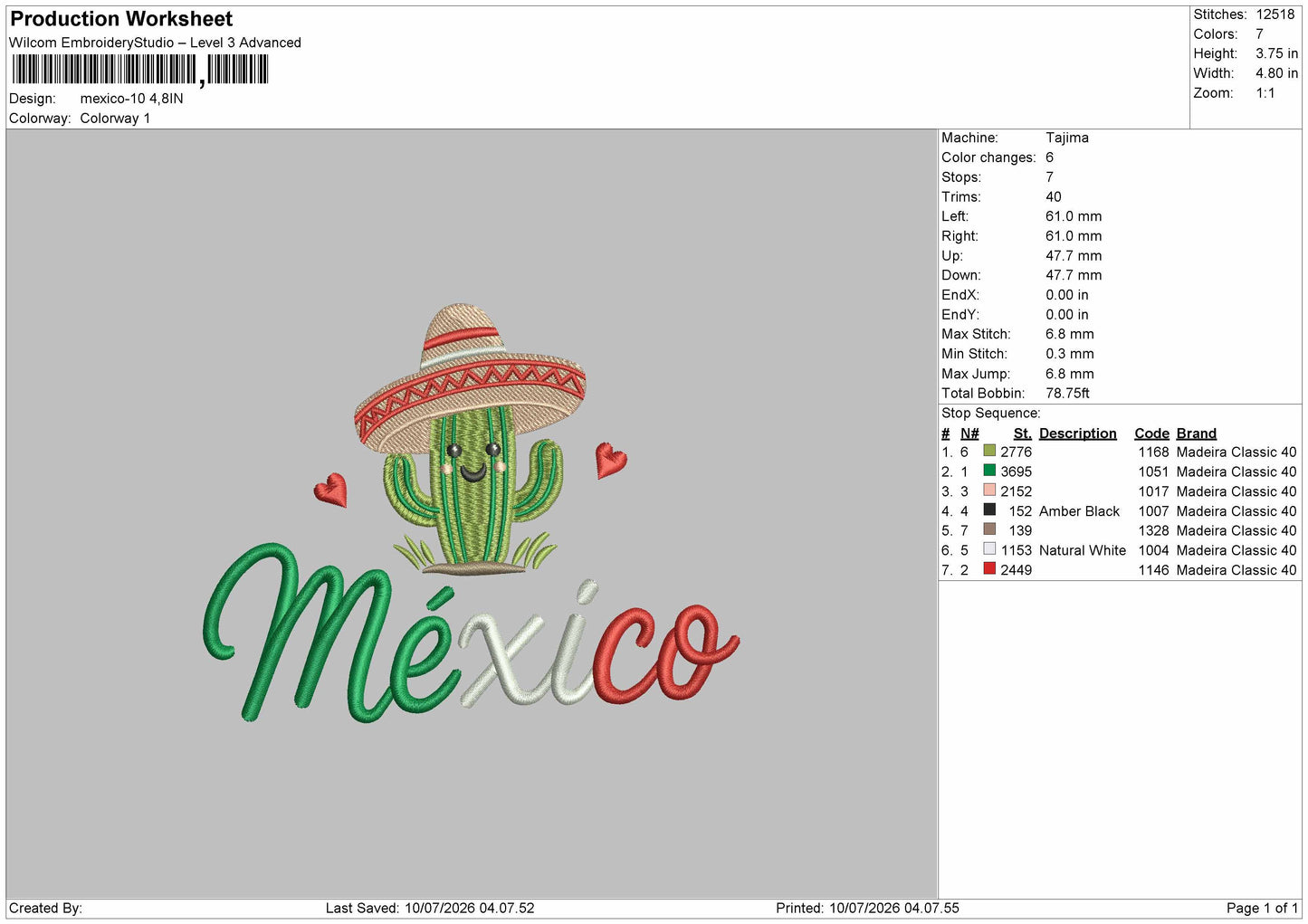Image resolution: width=1308 pixels, height=924 pixels.
Task: Click the green swatch for code 1051
Action: pos(989,471)
